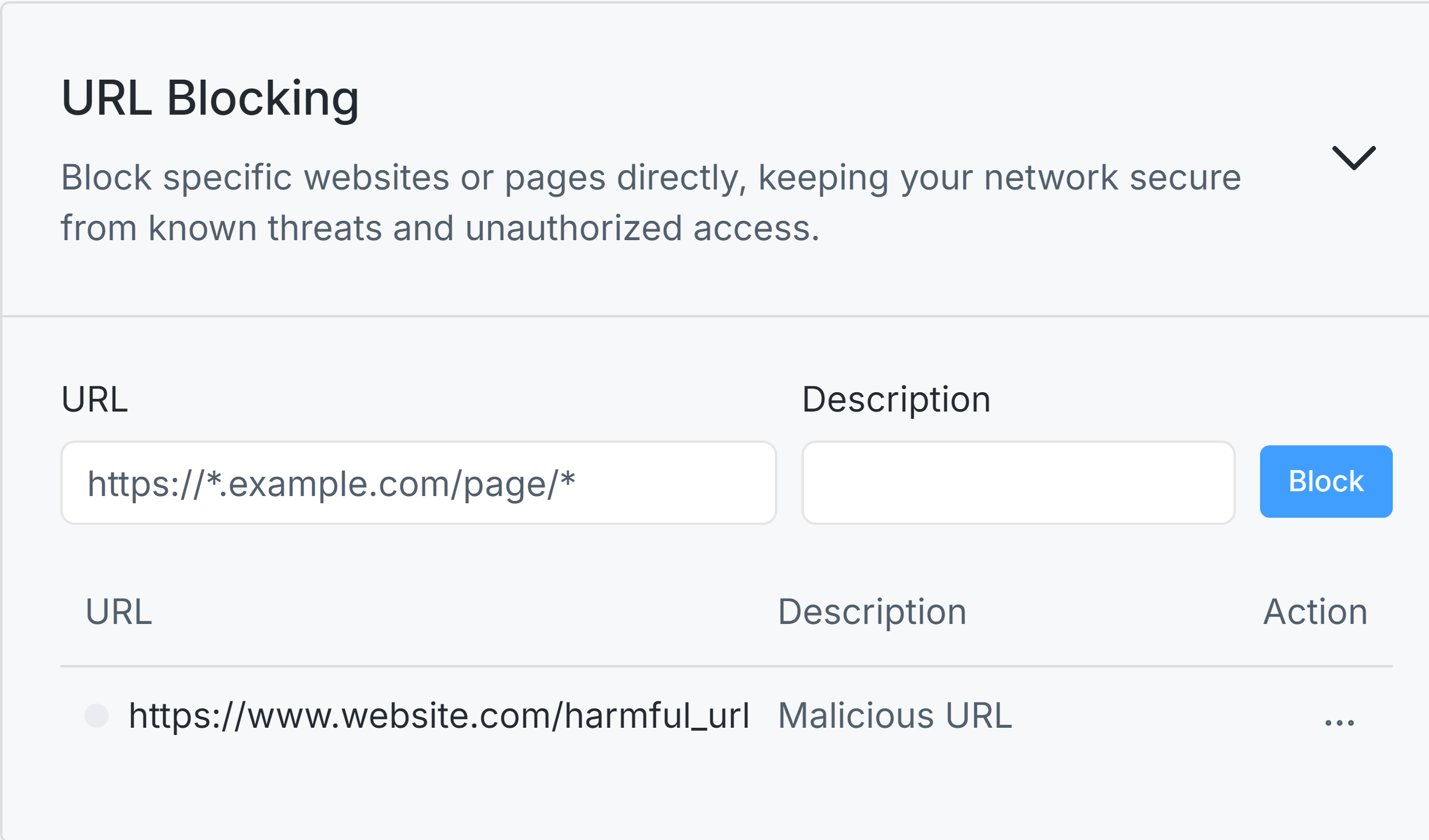
Task: Click inside the empty Description field
Action: [x=1019, y=481]
